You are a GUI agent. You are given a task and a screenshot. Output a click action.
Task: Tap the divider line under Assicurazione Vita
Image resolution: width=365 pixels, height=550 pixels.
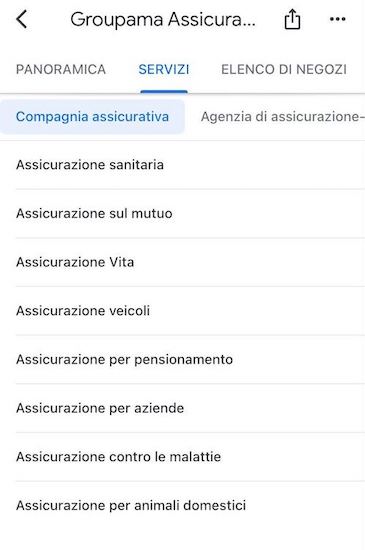point(190,286)
